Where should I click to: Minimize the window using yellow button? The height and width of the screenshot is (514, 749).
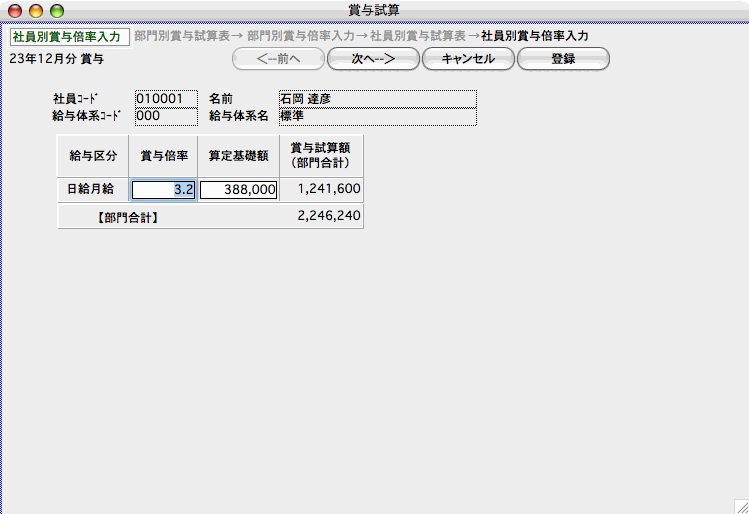pyautogui.click(x=36, y=10)
